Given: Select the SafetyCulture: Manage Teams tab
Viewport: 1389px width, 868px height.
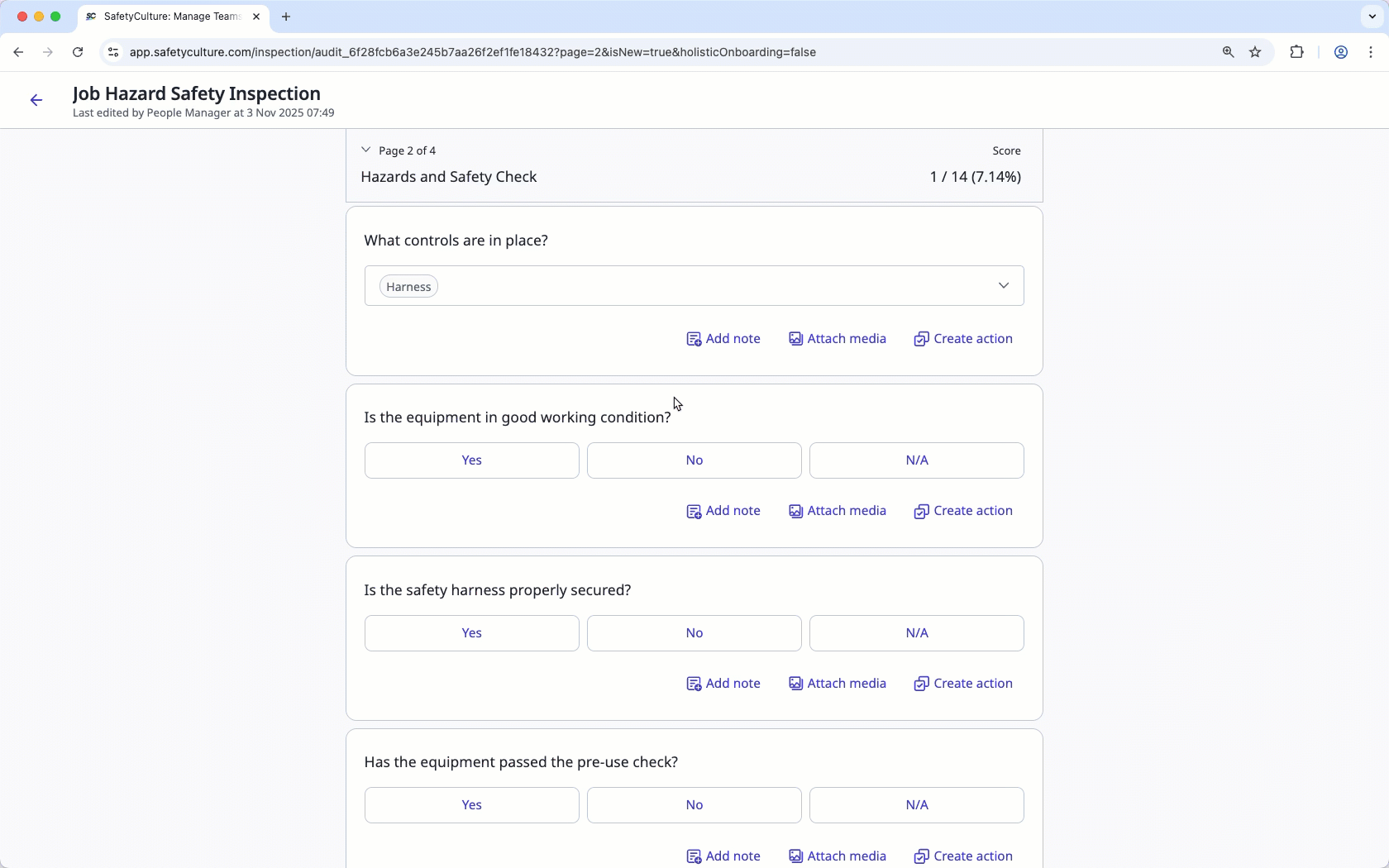Looking at the screenshot, I should (172, 17).
